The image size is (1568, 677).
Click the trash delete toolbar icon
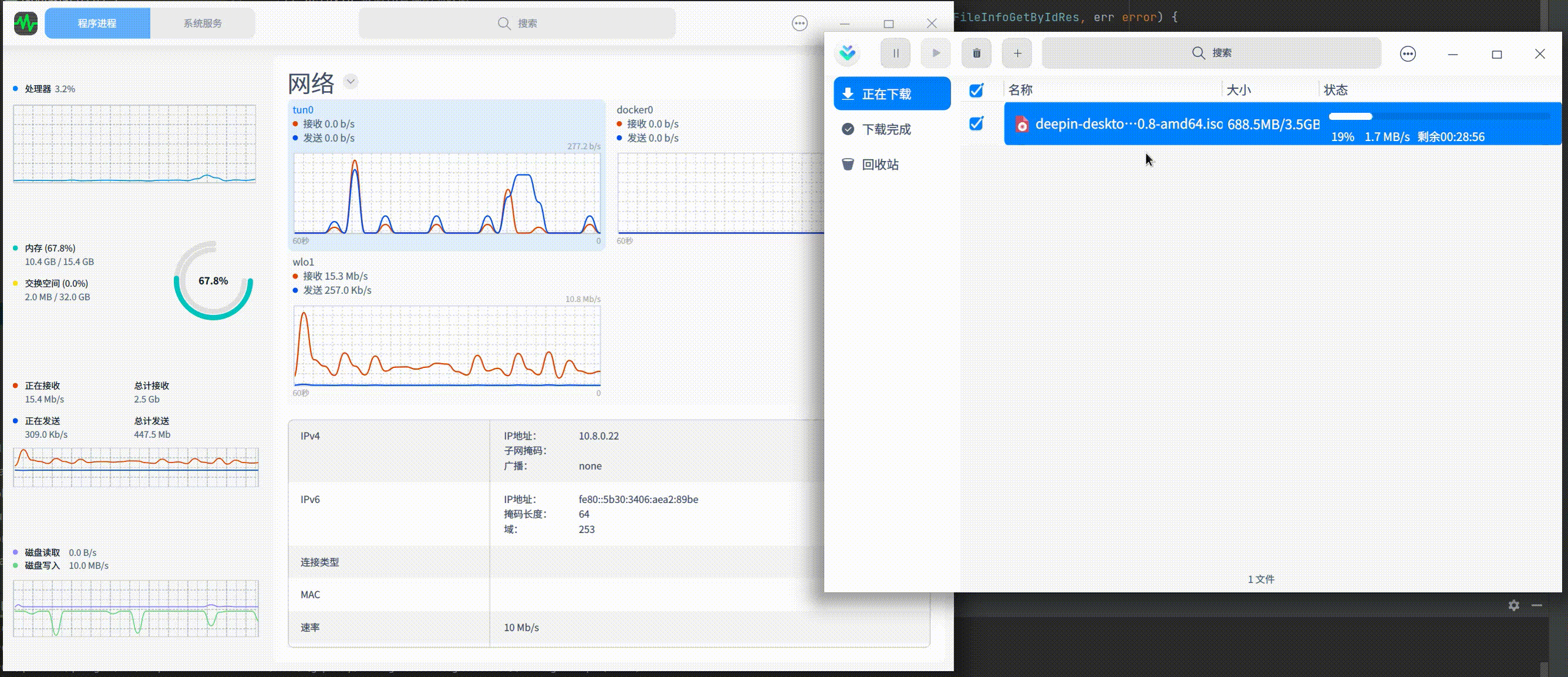[977, 53]
